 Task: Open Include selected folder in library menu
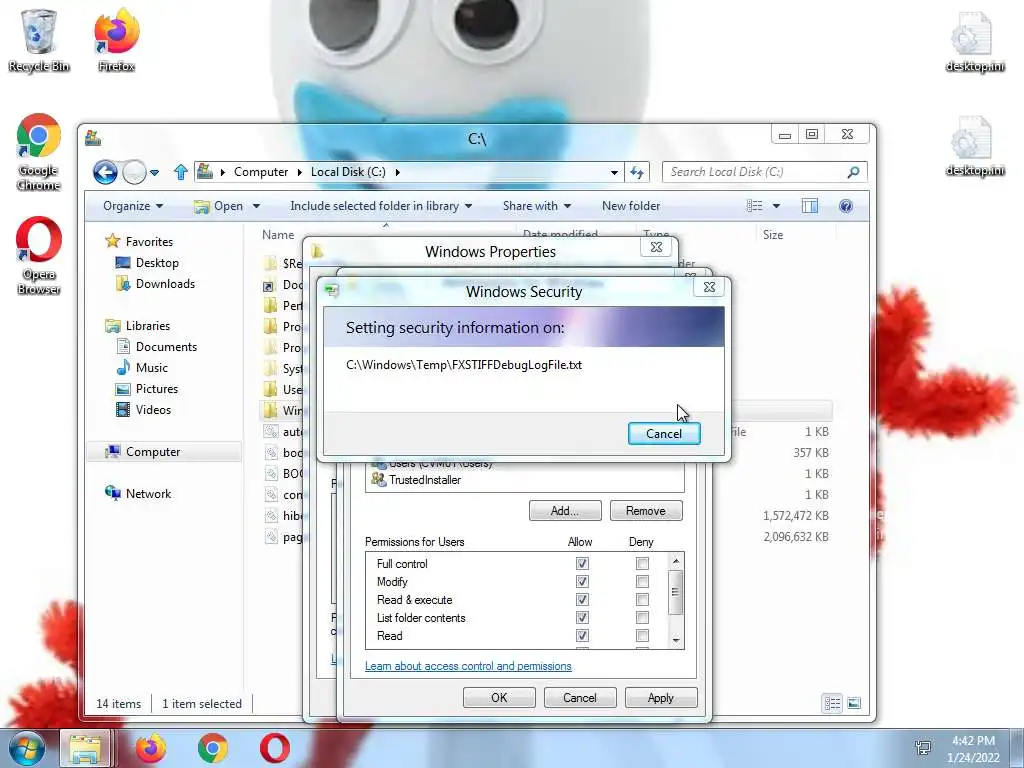pos(381,206)
